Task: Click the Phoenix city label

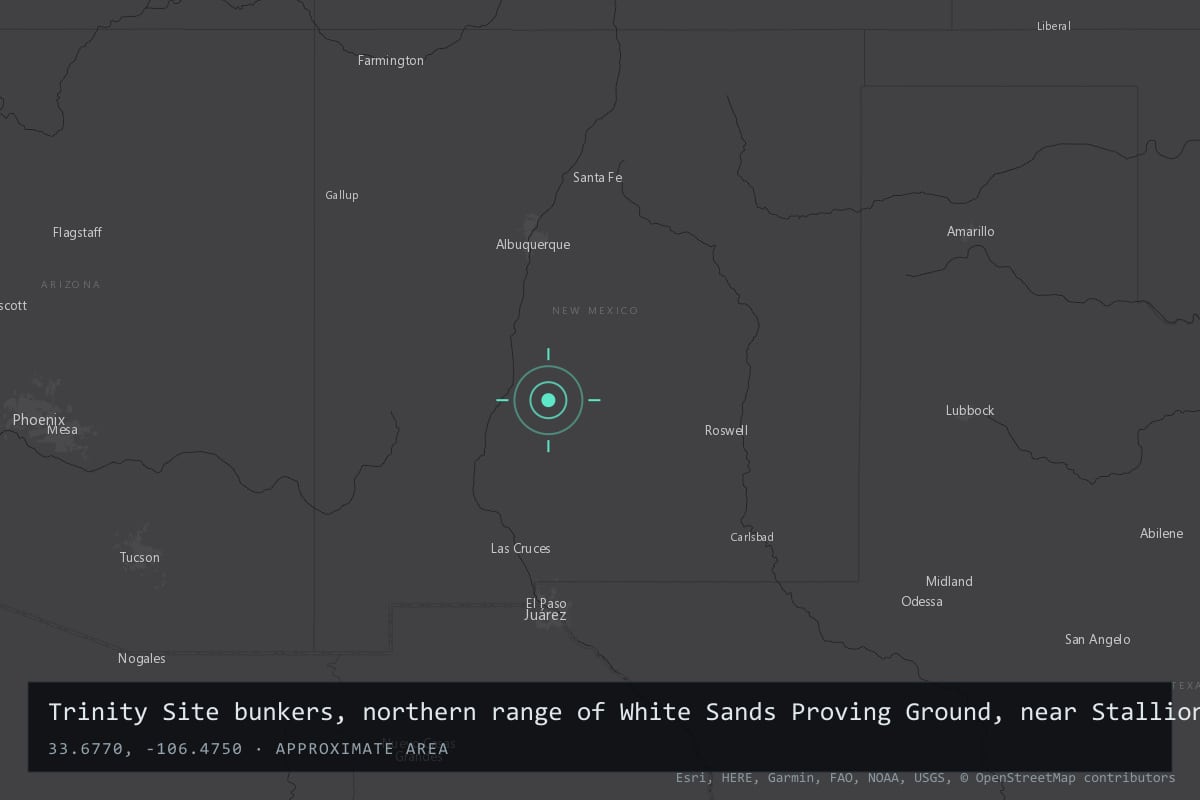Action: (39, 420)
